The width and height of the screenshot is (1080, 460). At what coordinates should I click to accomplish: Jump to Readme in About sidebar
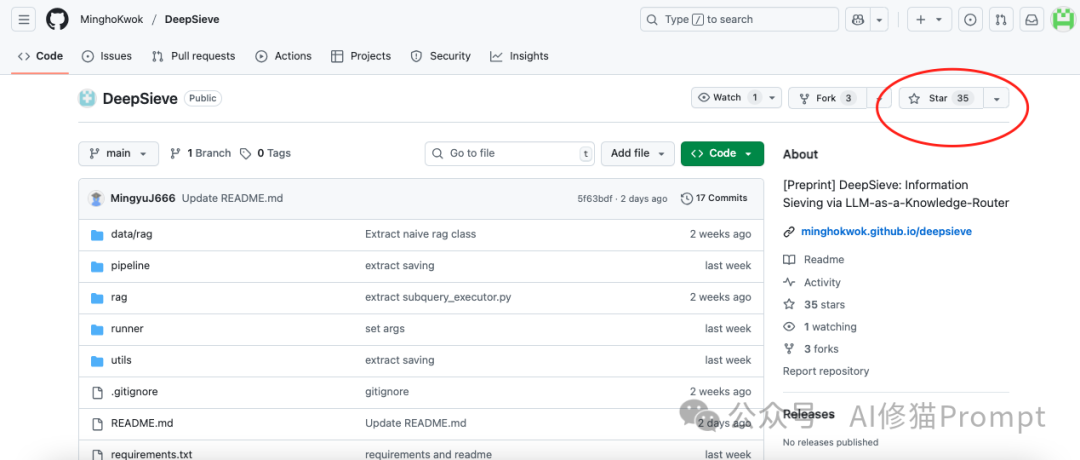pyautogui.click(x=824, y=260)
